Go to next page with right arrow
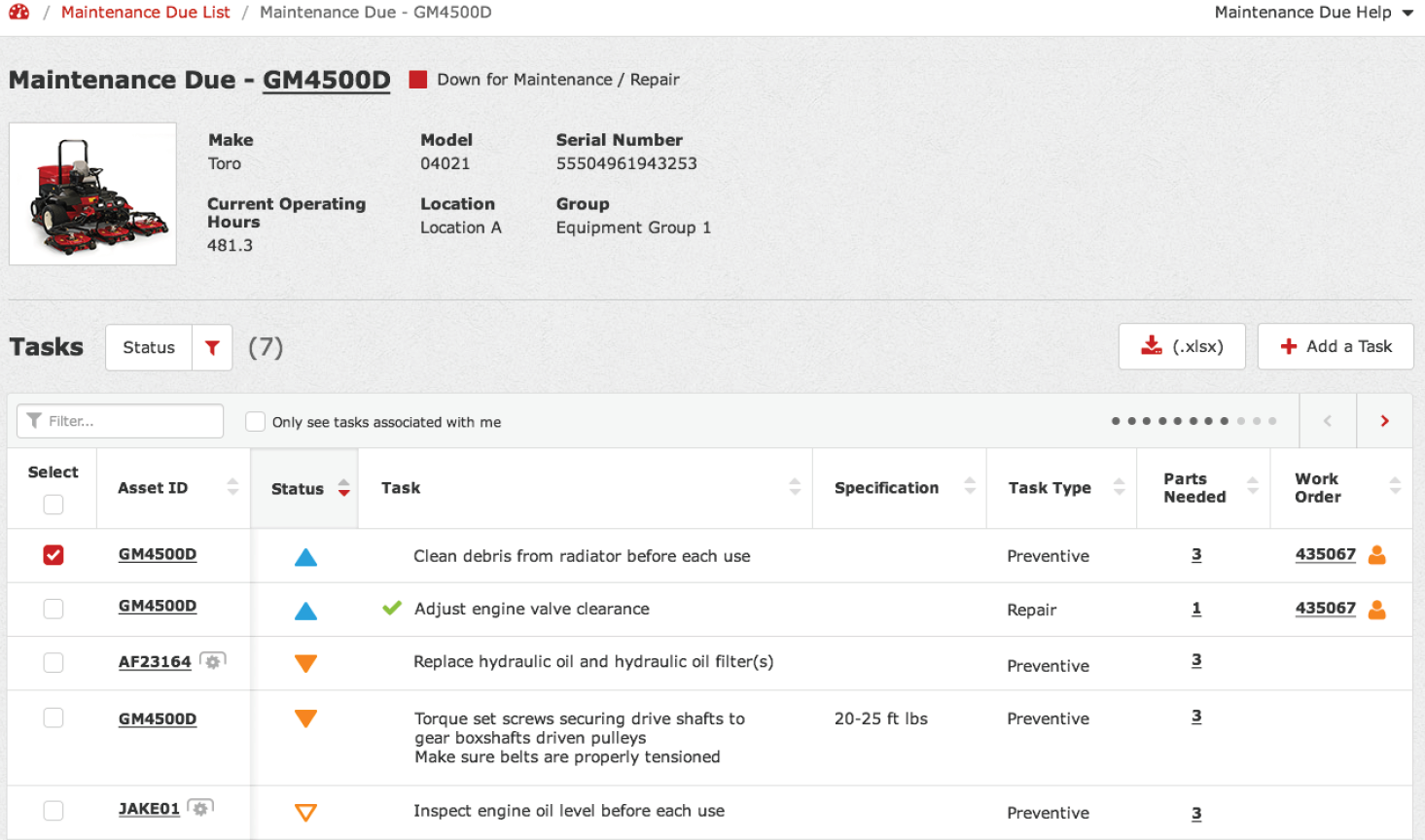 1384,421
